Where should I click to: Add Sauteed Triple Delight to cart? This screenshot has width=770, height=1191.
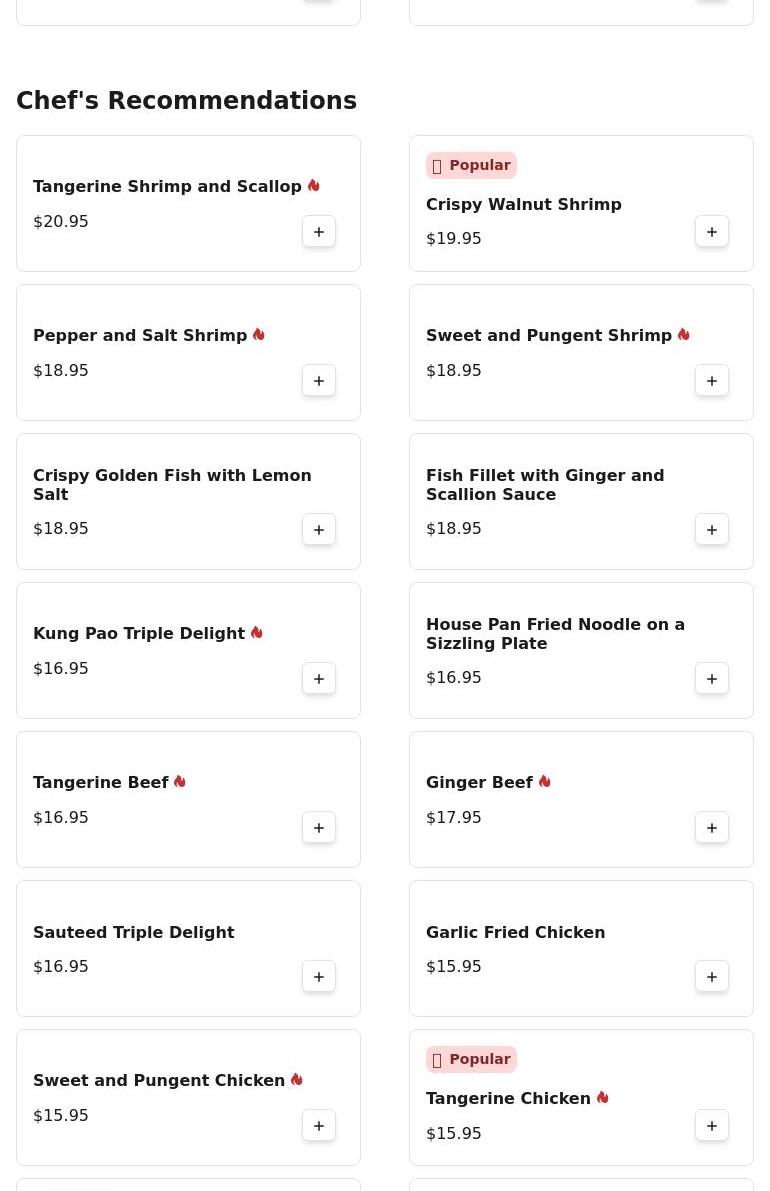click(x=319, y=977)
